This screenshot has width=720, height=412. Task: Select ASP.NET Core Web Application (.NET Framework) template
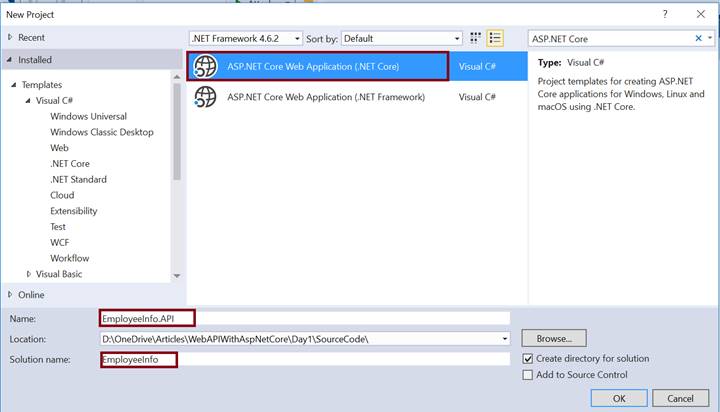[x=357, y=97]
